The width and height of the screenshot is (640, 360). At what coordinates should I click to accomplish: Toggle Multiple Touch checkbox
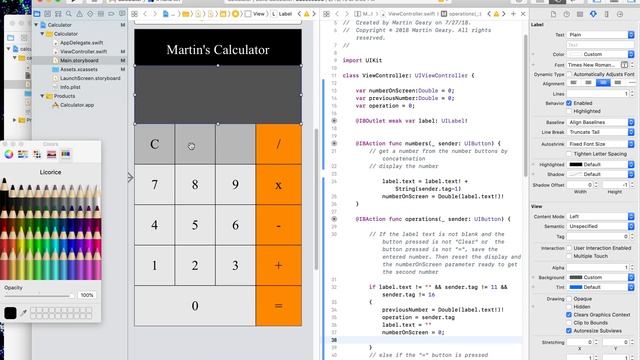pyautogui.click(x=569, y=256)
